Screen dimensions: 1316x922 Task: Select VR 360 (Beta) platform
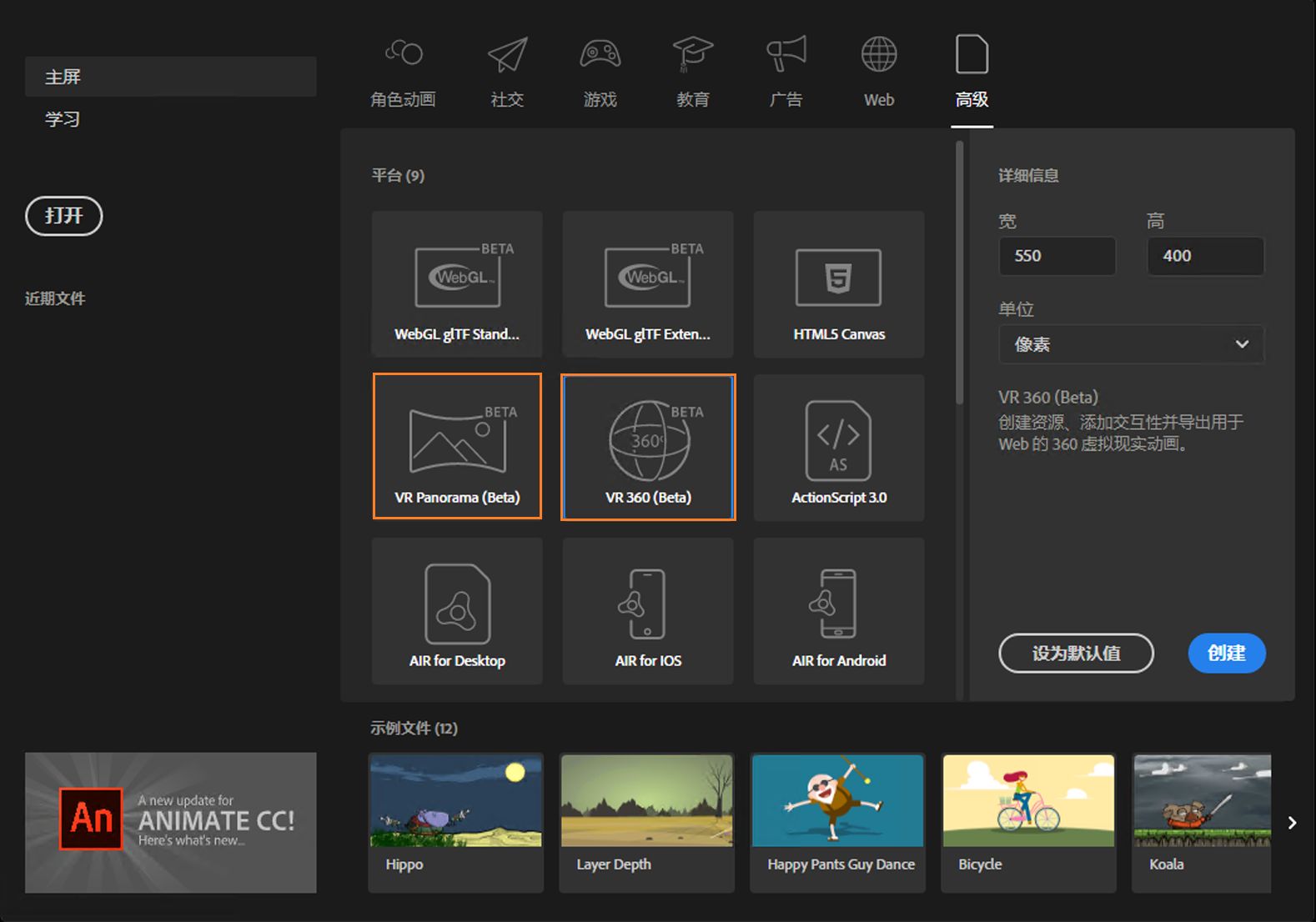(x=648, y=447)
